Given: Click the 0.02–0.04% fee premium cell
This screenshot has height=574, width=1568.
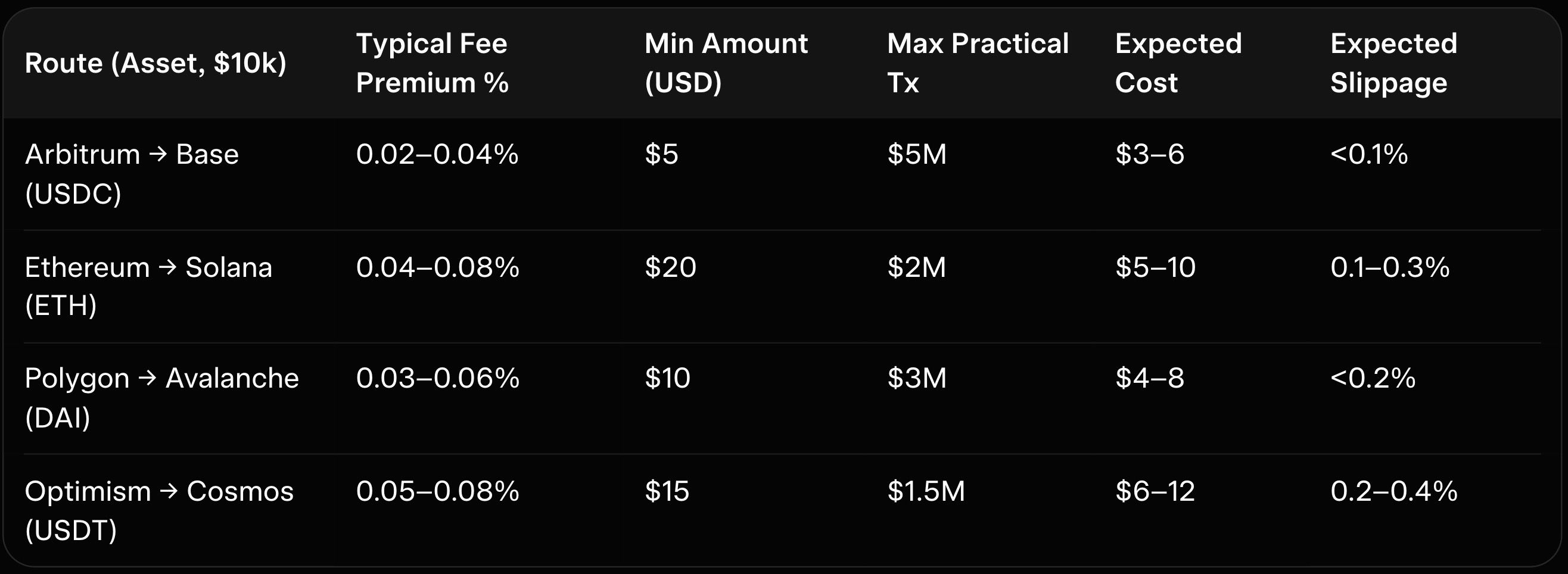Looking at the screenshot, I should click(x=437, y=155).
